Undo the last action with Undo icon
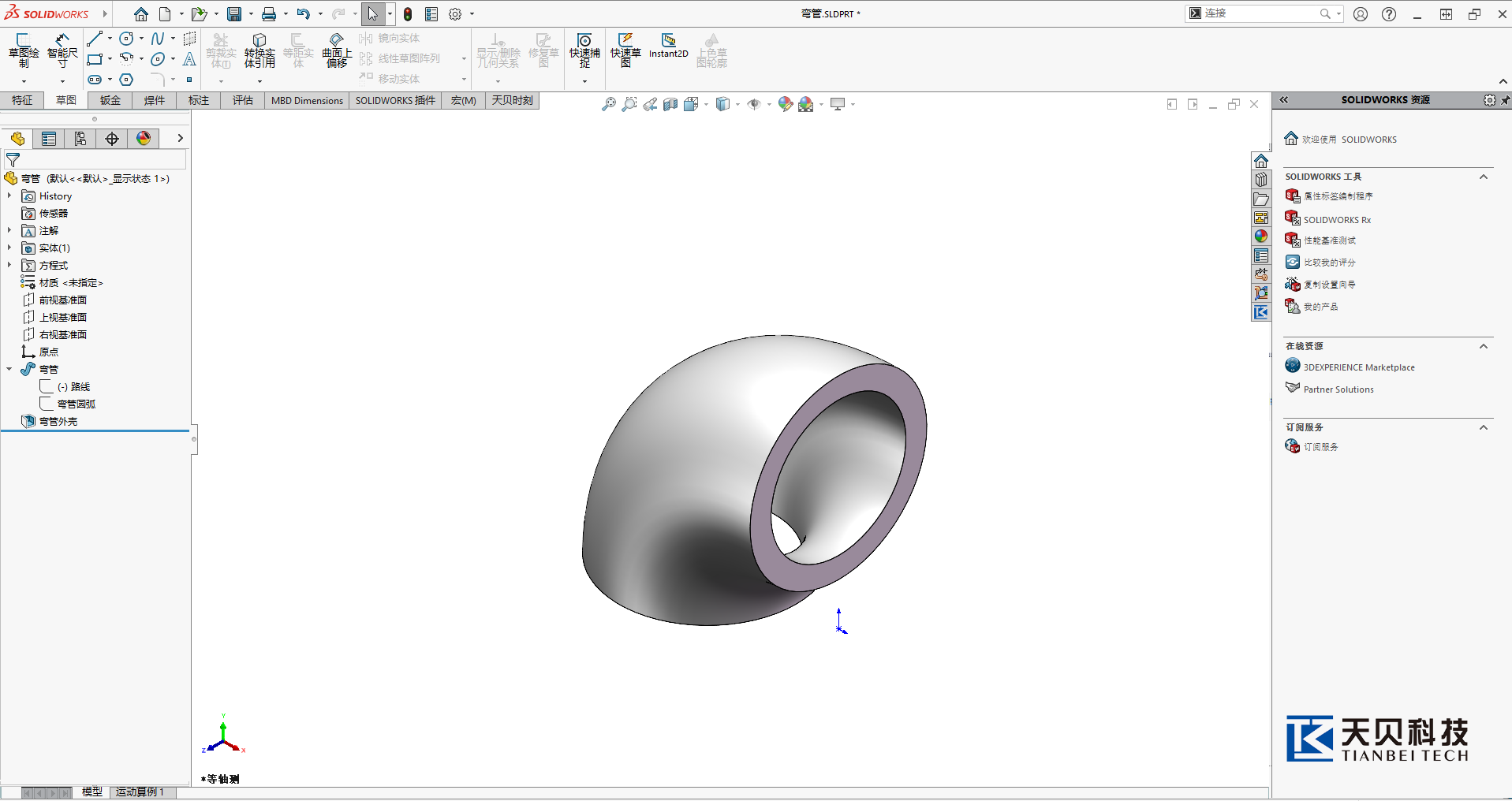The width and height of the screenshot is (1512, 801). [303, 14]
